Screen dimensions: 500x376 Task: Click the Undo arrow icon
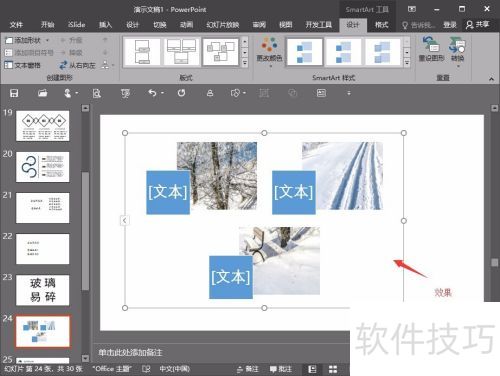click(x=152, y=93)
